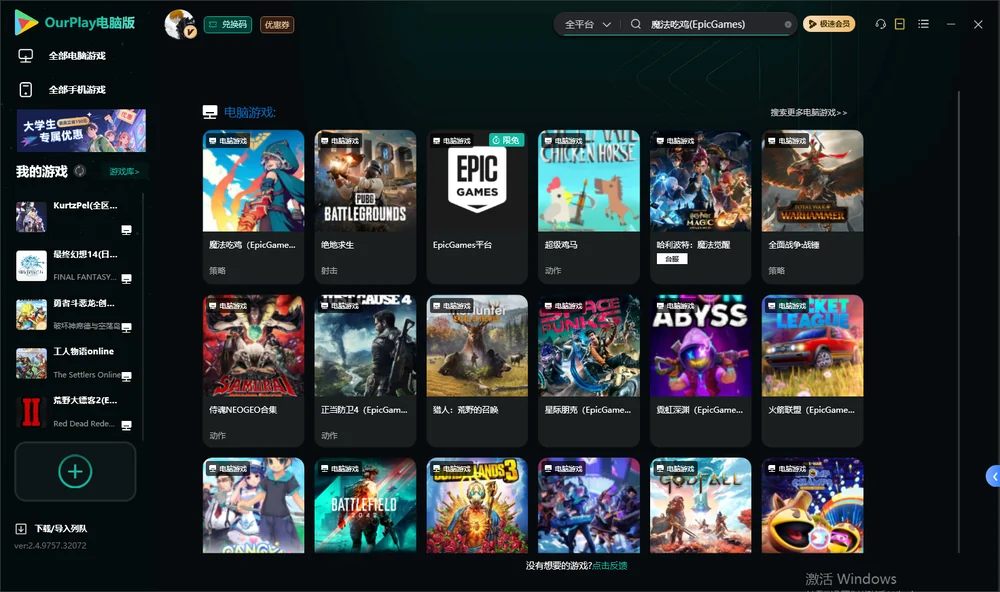The image size is (1000, 592).
Task: Click the customer service headset icon
Action: 880,24
